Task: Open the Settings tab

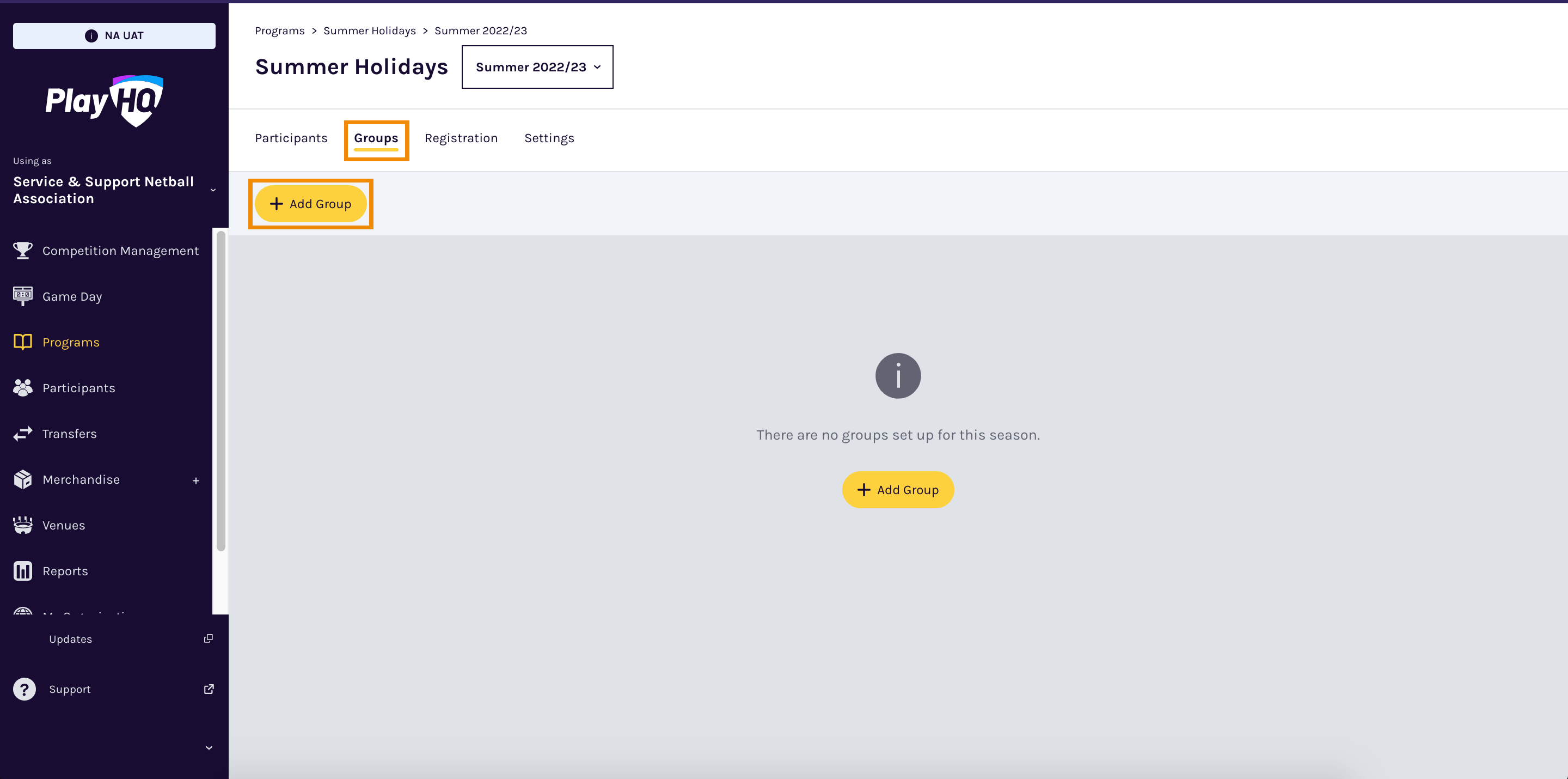Action: [549, 138]
